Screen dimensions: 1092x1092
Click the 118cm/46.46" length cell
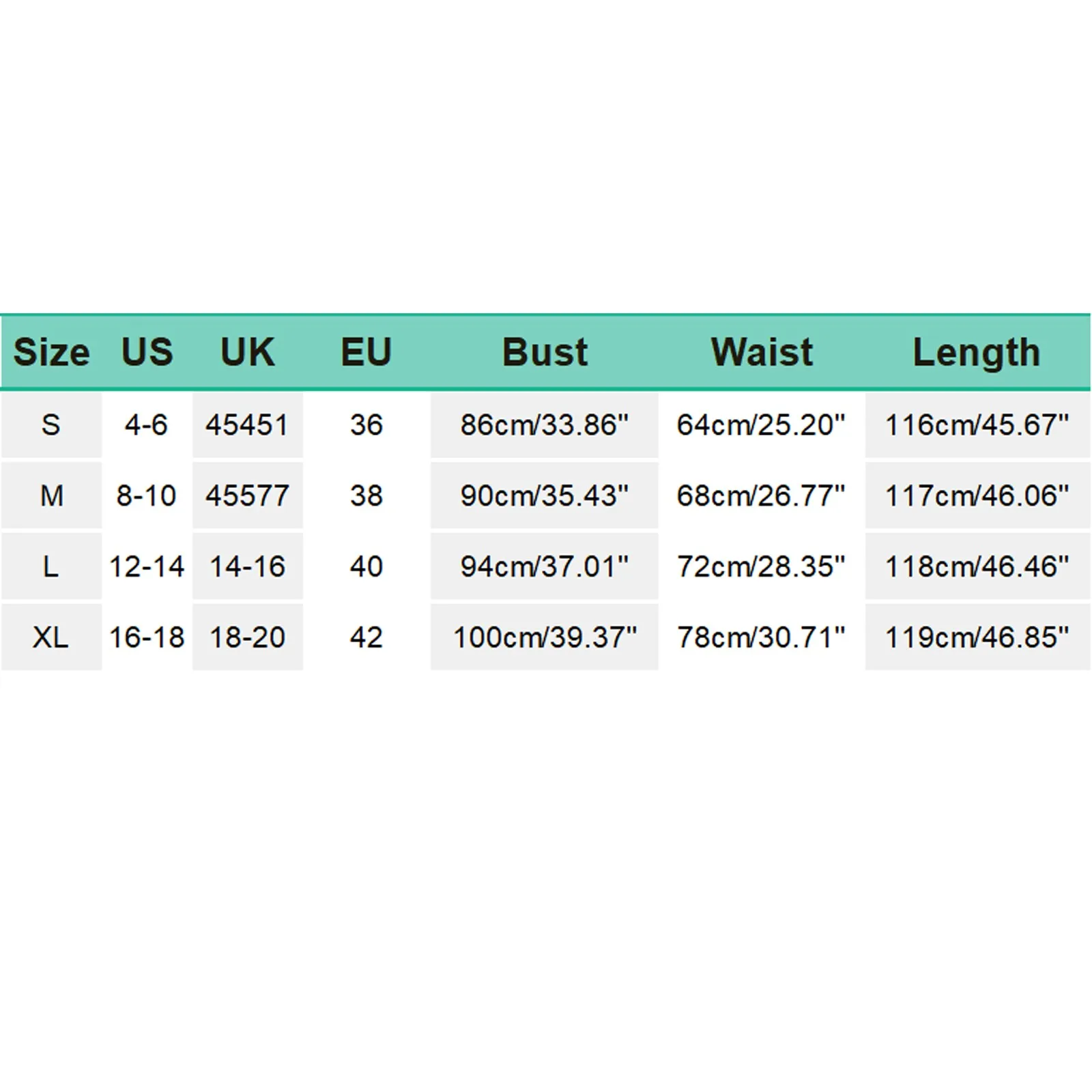976,566
